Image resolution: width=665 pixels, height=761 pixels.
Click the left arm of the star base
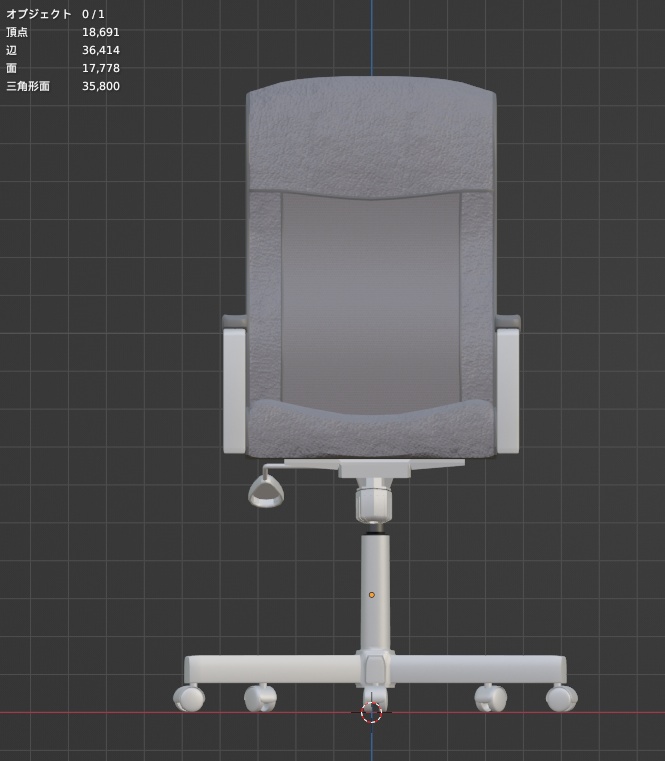(x=272, y=670)
